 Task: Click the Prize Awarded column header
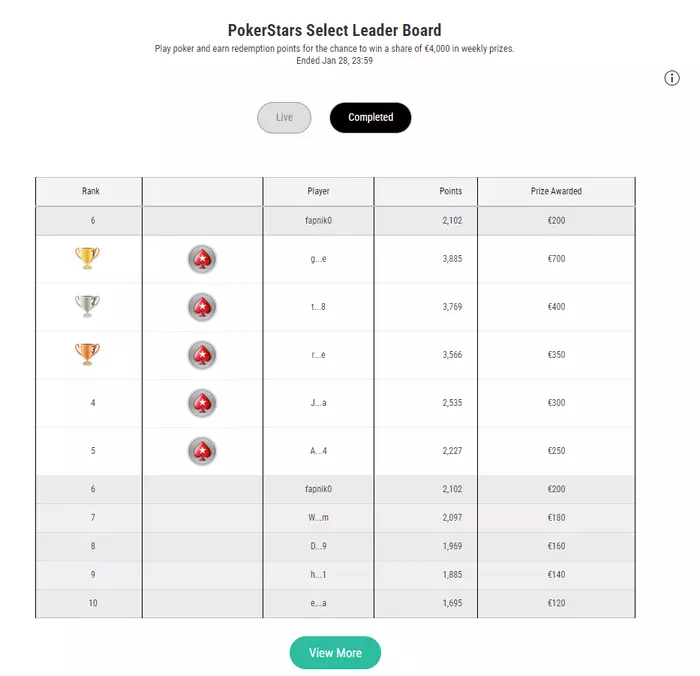point(556,191)
